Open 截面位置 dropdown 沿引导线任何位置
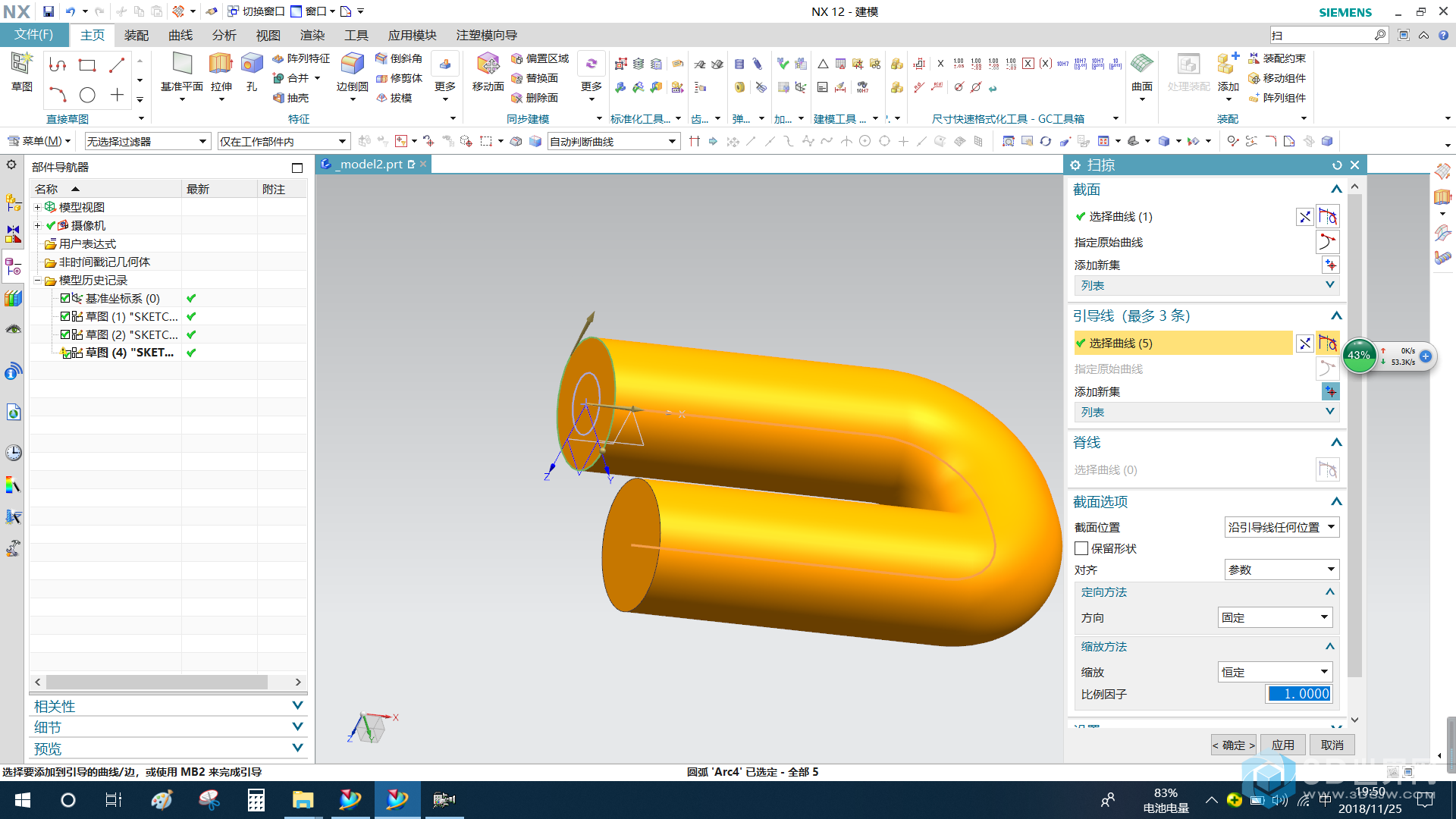 1282,527
